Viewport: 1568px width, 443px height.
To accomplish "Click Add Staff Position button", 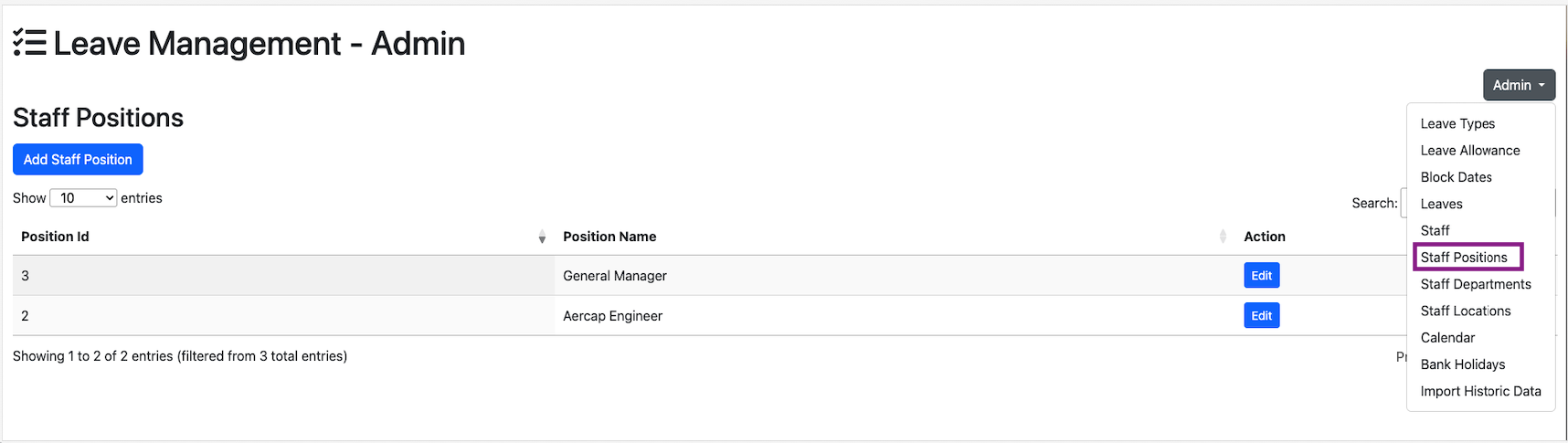I will click(x=78, y=159).
